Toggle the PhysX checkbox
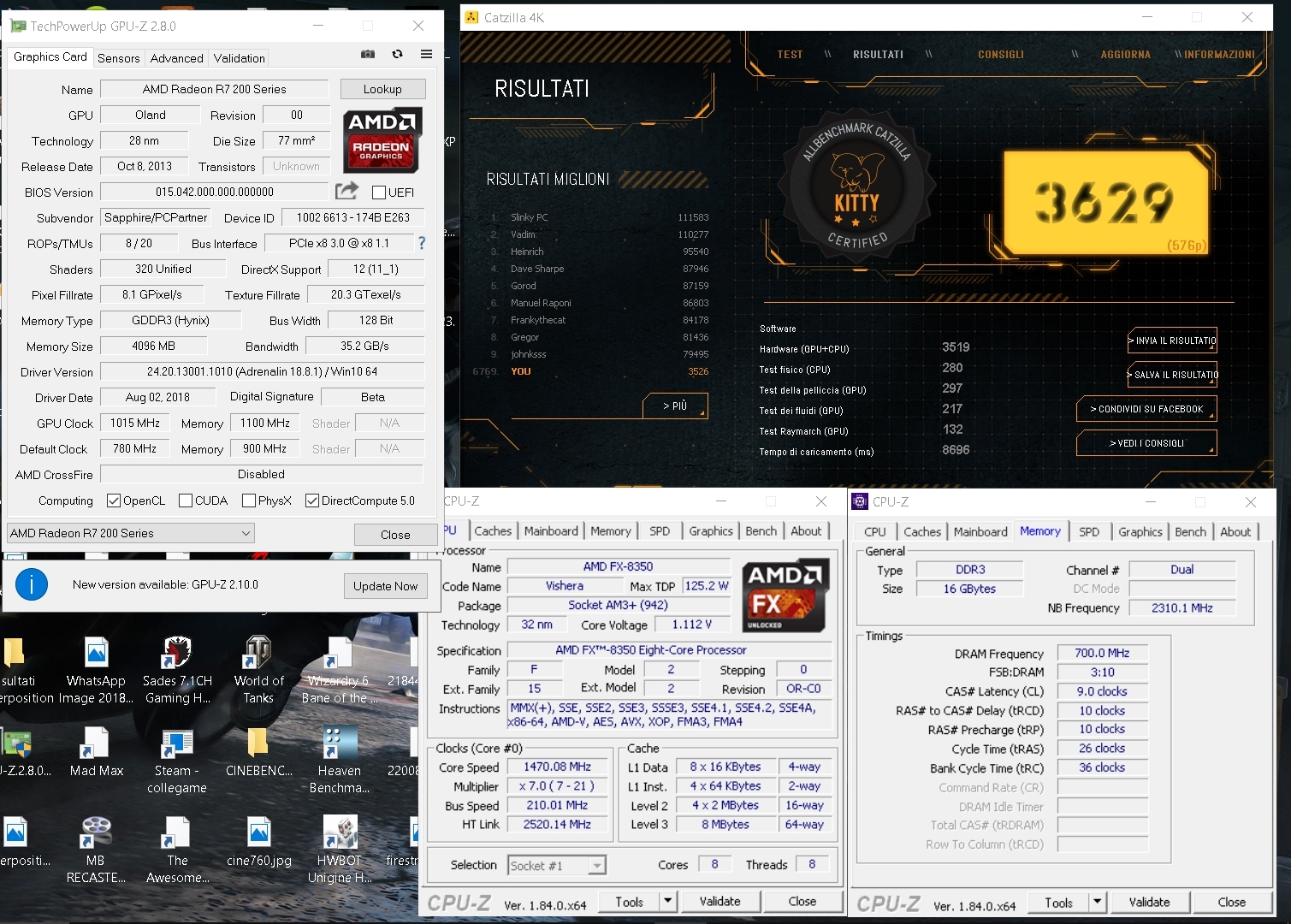This screenshot has width=1291, height=924. tap(248, 500)
